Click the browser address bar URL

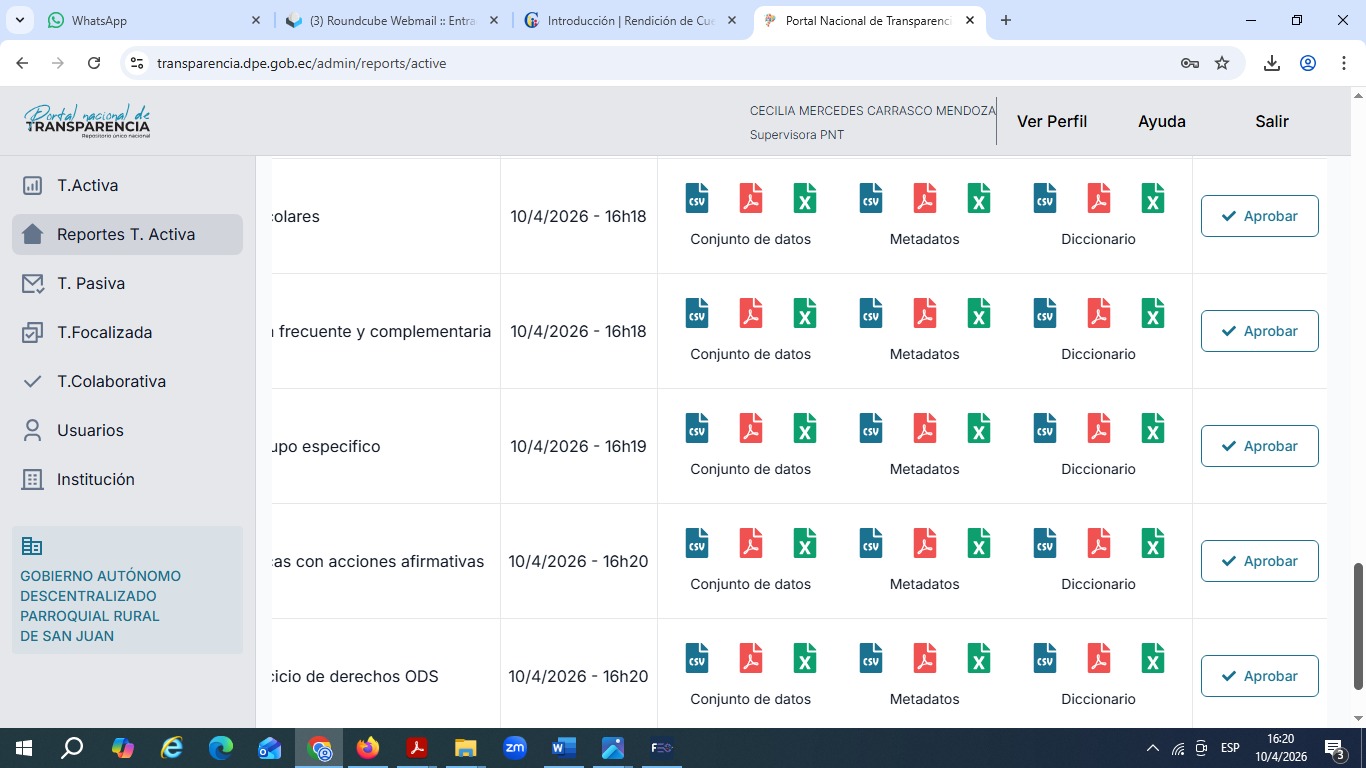(x=302, y=63)
